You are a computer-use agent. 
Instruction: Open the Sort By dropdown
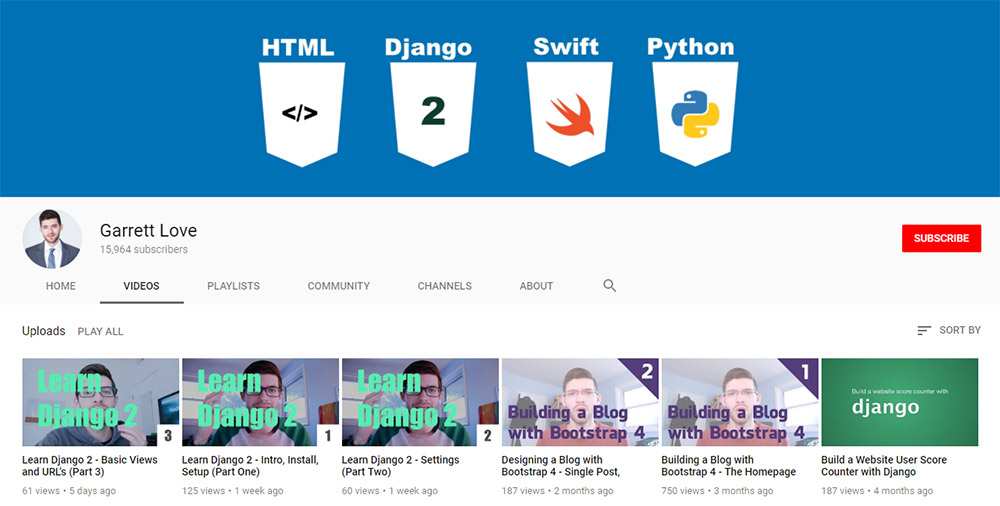click(948, 331)
